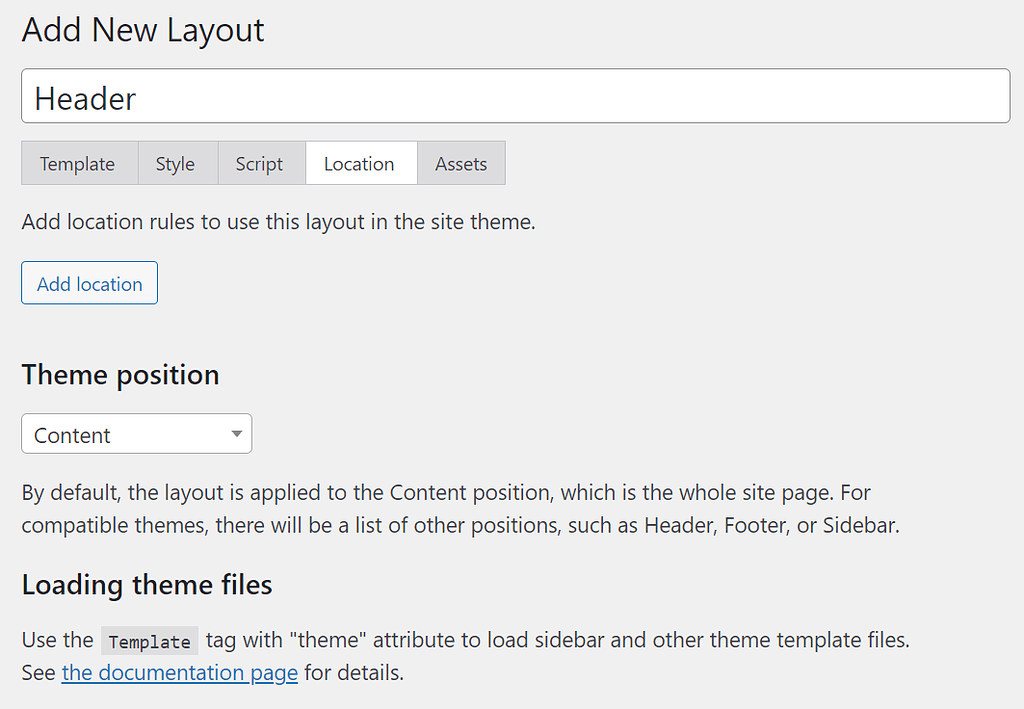1024x709 pixels.
Task: Click the Add location button
Action: point(89,283)
